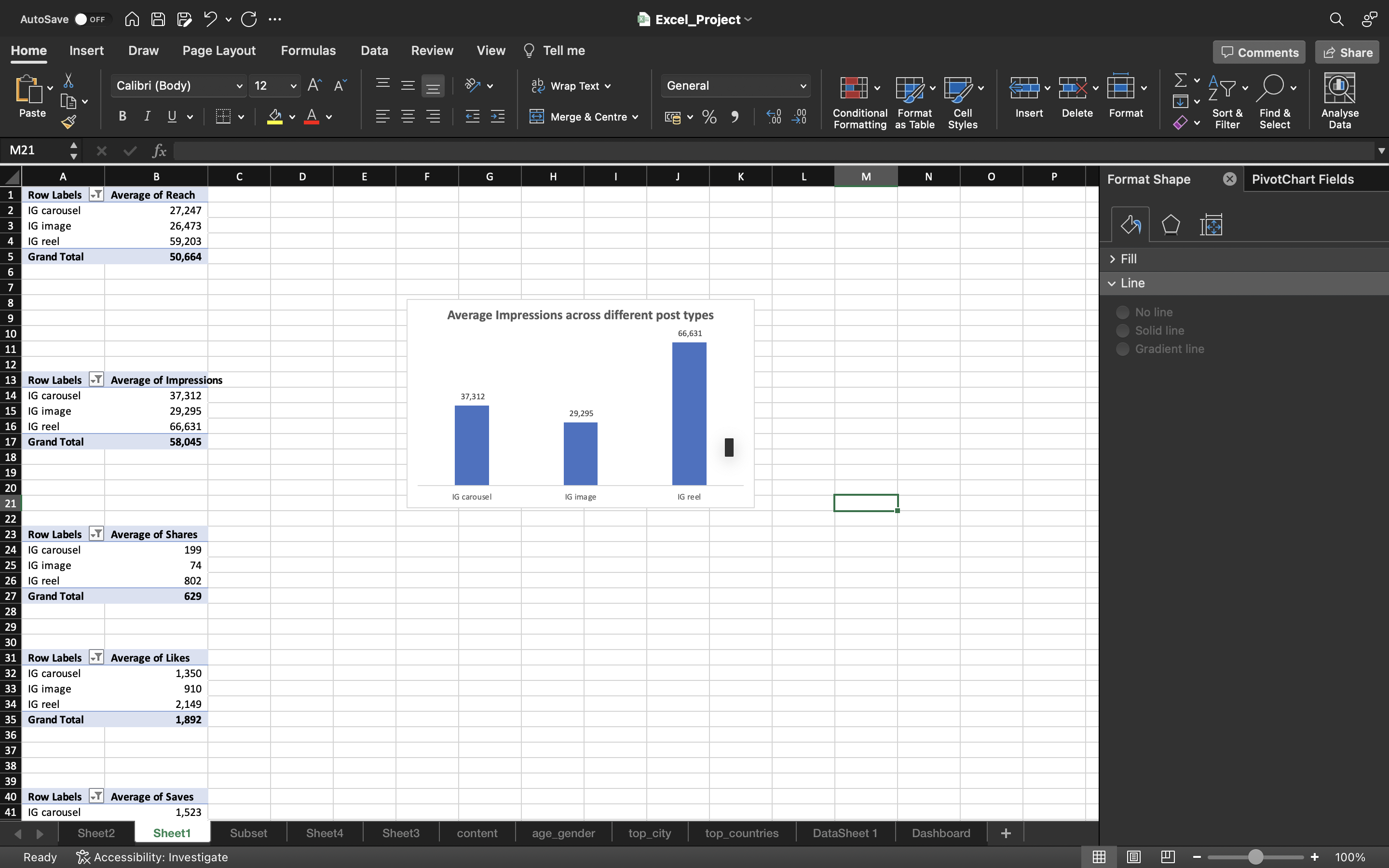Align text left
Screen dimensions: 1389x868
point(382,117)
